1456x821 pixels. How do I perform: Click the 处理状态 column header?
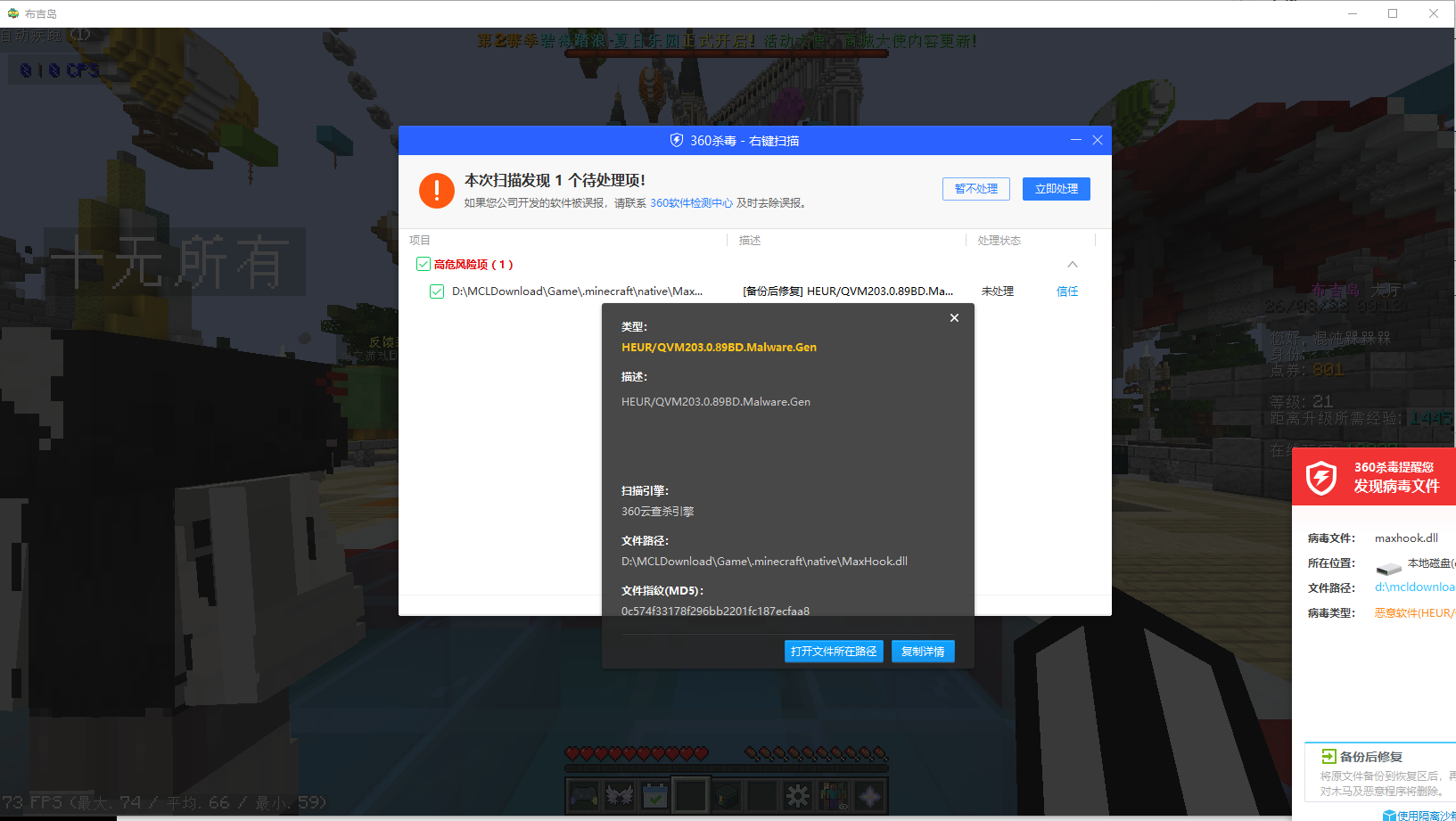[999, 241]
